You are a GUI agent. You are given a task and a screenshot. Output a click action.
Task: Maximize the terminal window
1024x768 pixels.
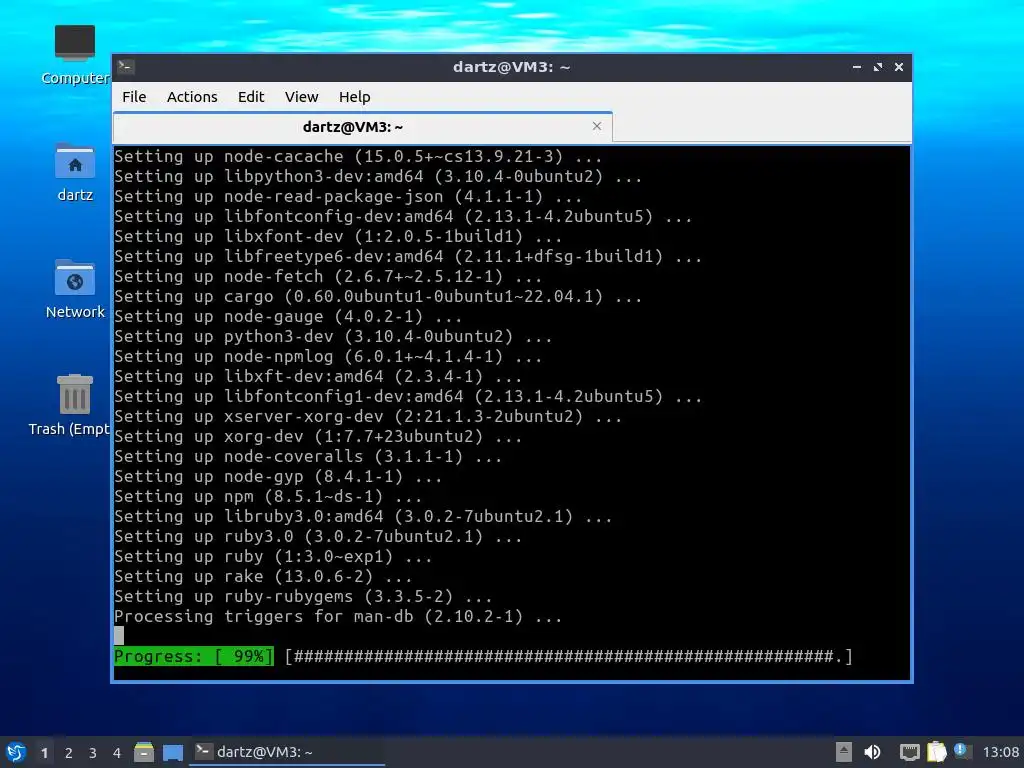coord(878,67)
